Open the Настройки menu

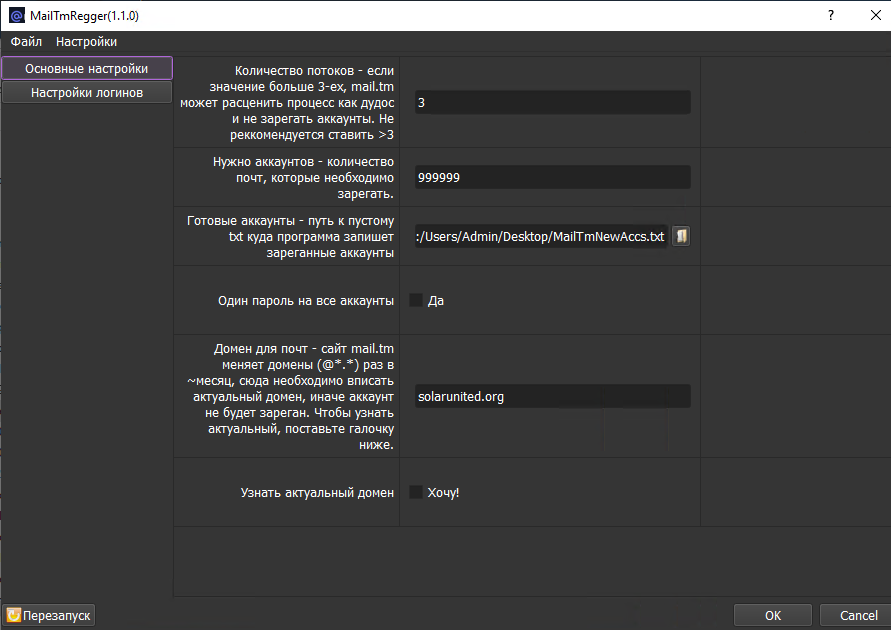[x=86, y=41]
